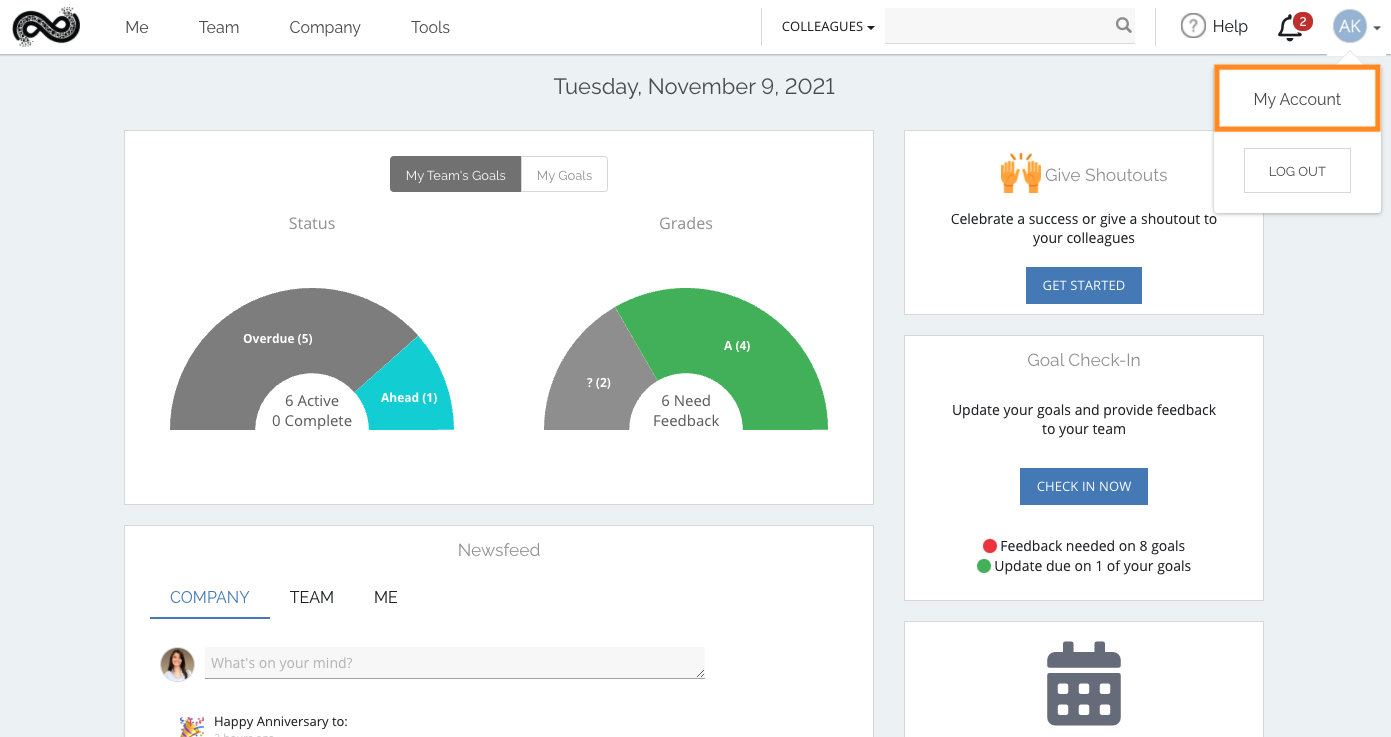The width and height of the screenshot is (1391, 737).
Task: Open the Me menu
Action: (x=137, y=27)
